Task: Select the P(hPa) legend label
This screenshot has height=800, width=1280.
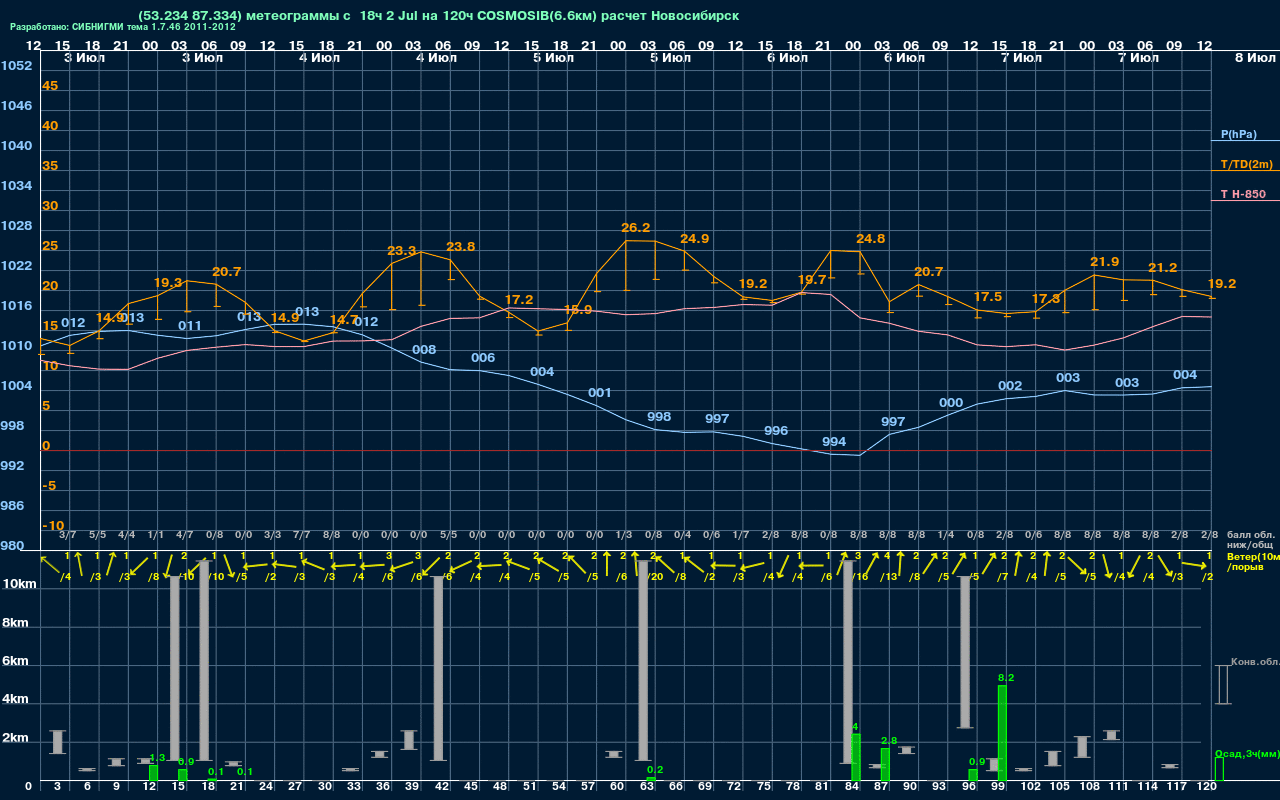Action: tap(1239, 134)
